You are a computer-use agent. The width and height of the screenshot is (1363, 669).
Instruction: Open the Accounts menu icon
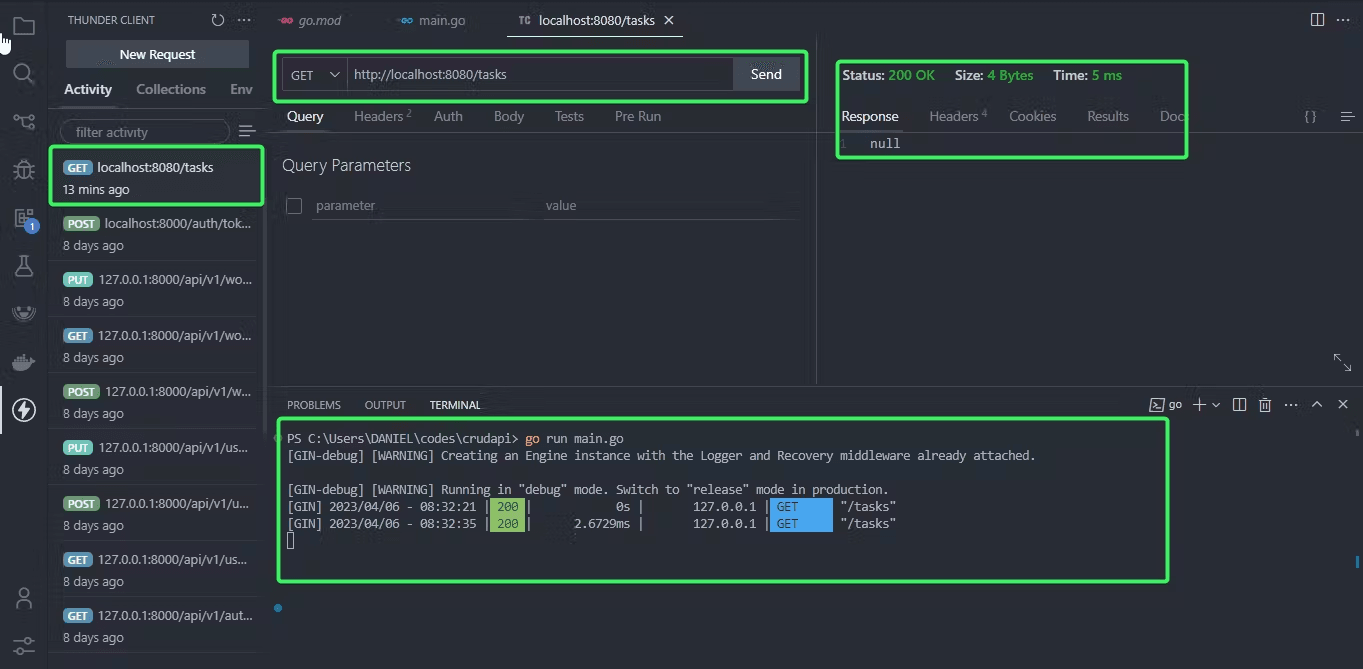point(24,598)
